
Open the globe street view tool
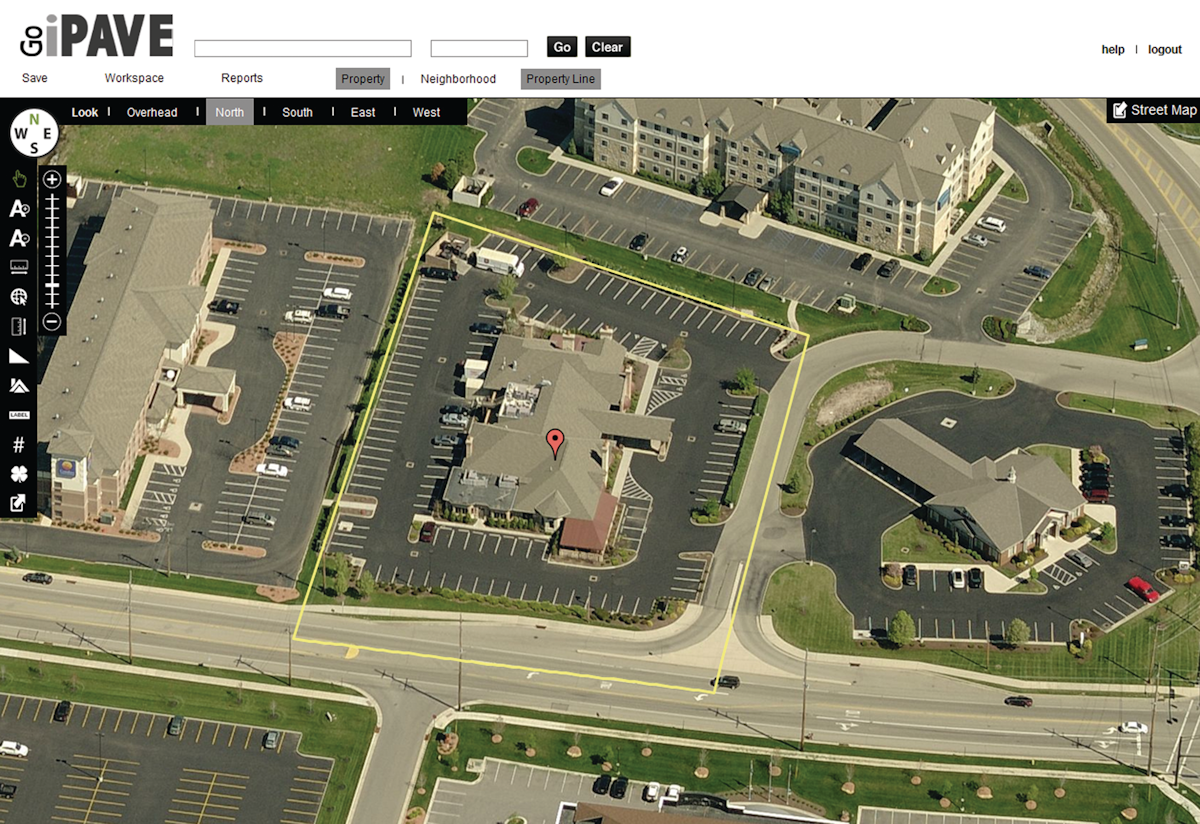point(18,296)
